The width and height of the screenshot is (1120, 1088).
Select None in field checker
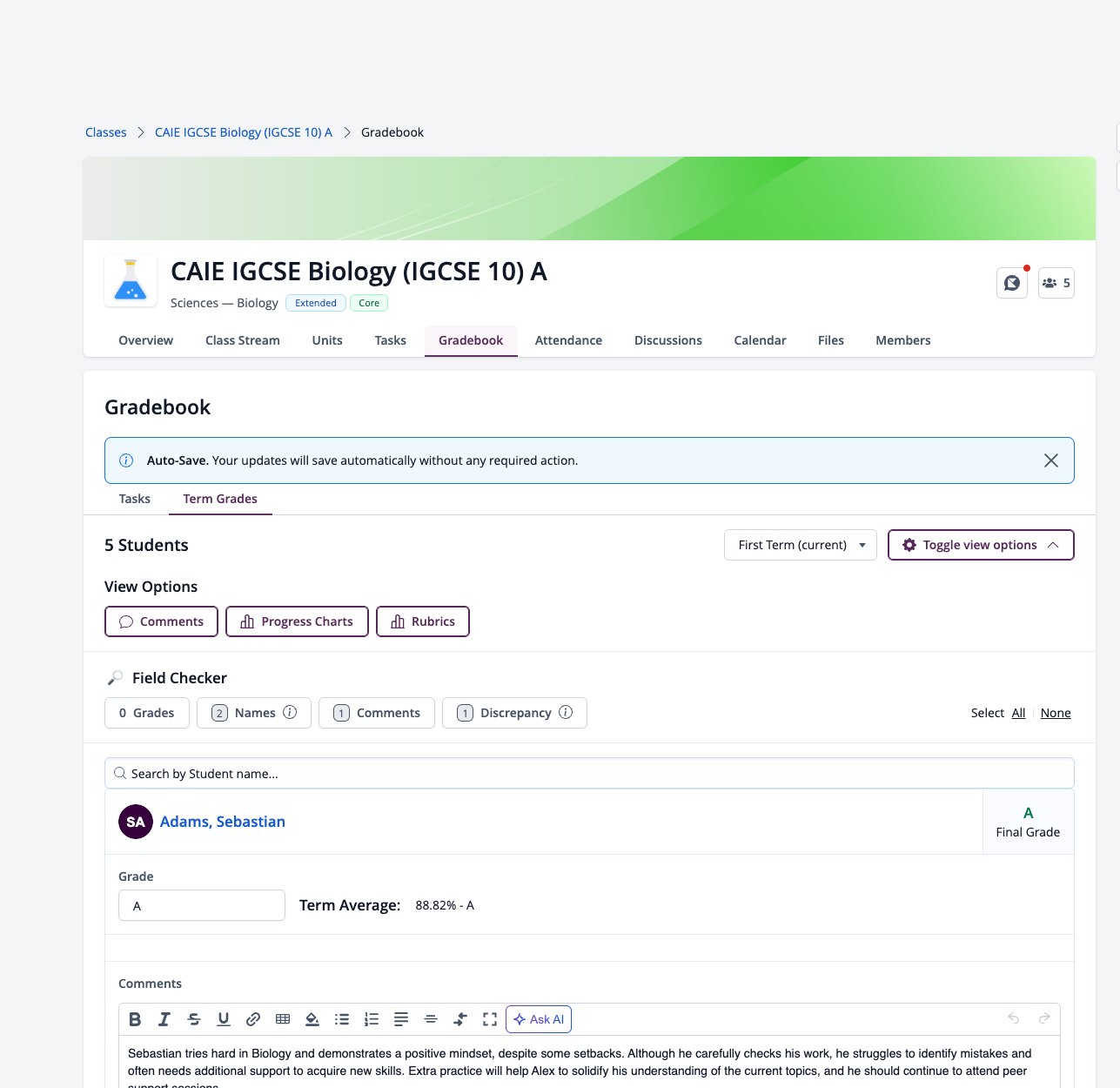point(1056,713)
